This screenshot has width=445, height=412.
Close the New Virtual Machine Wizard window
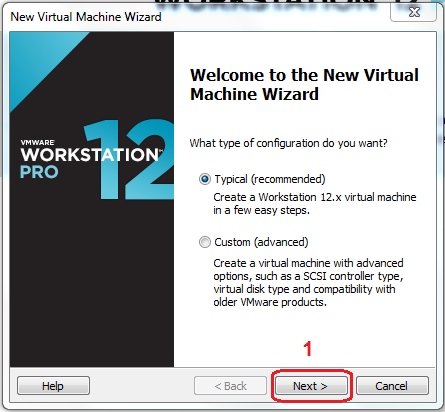414,12
